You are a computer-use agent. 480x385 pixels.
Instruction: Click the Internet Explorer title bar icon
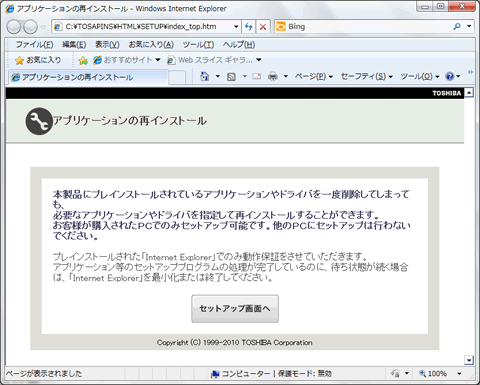point(10,9)
